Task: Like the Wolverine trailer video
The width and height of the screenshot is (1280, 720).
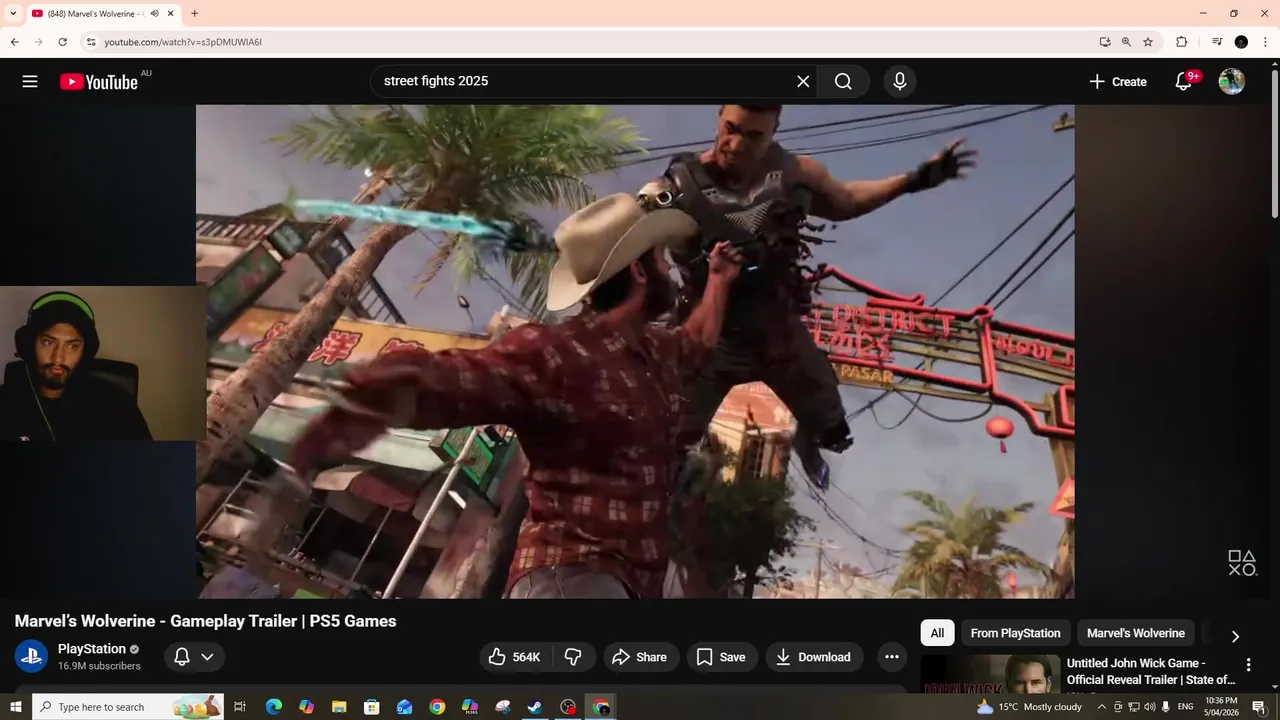Action: tap(514, 657)
